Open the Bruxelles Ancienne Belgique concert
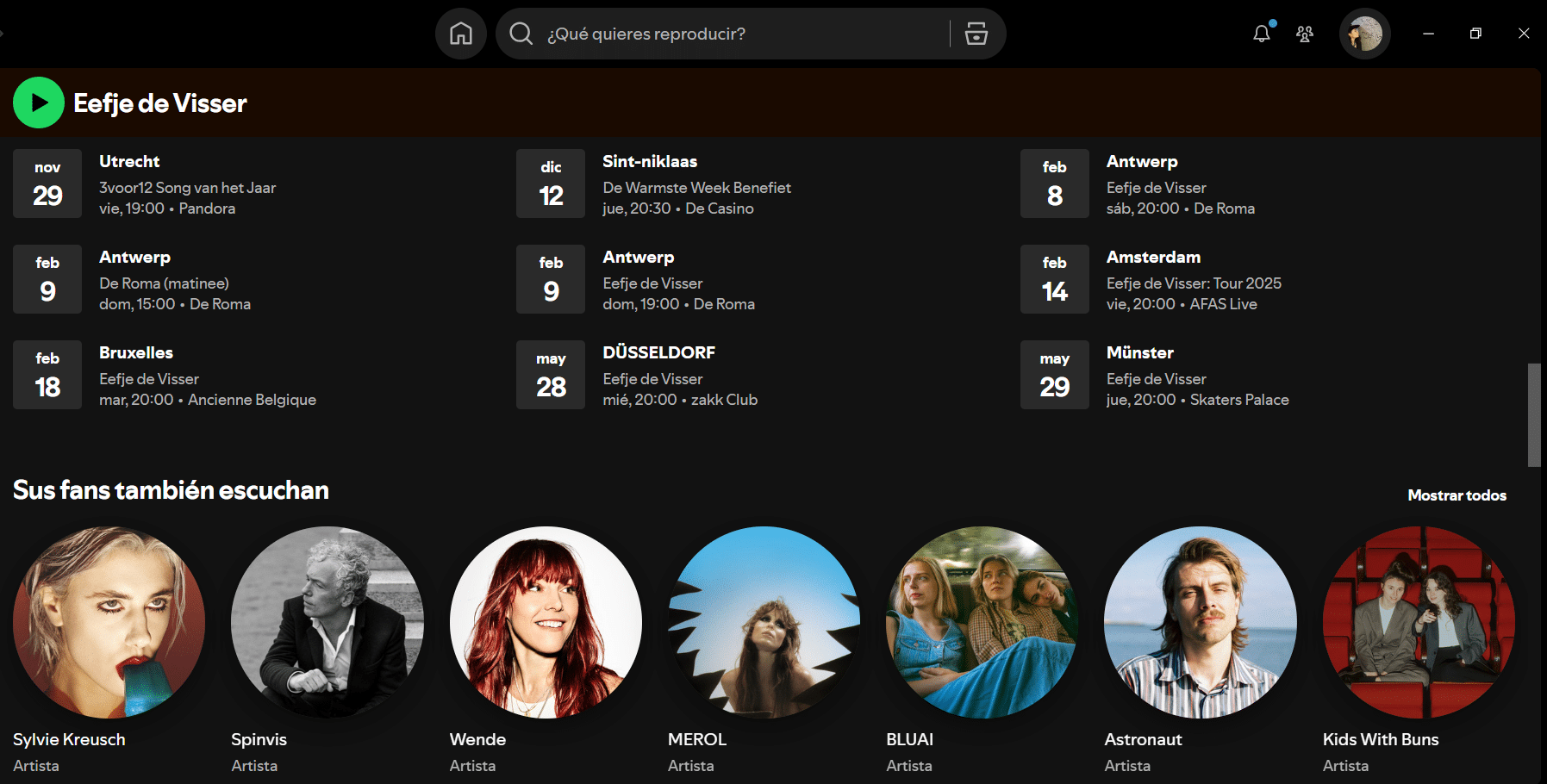 [x=208, y=375]
